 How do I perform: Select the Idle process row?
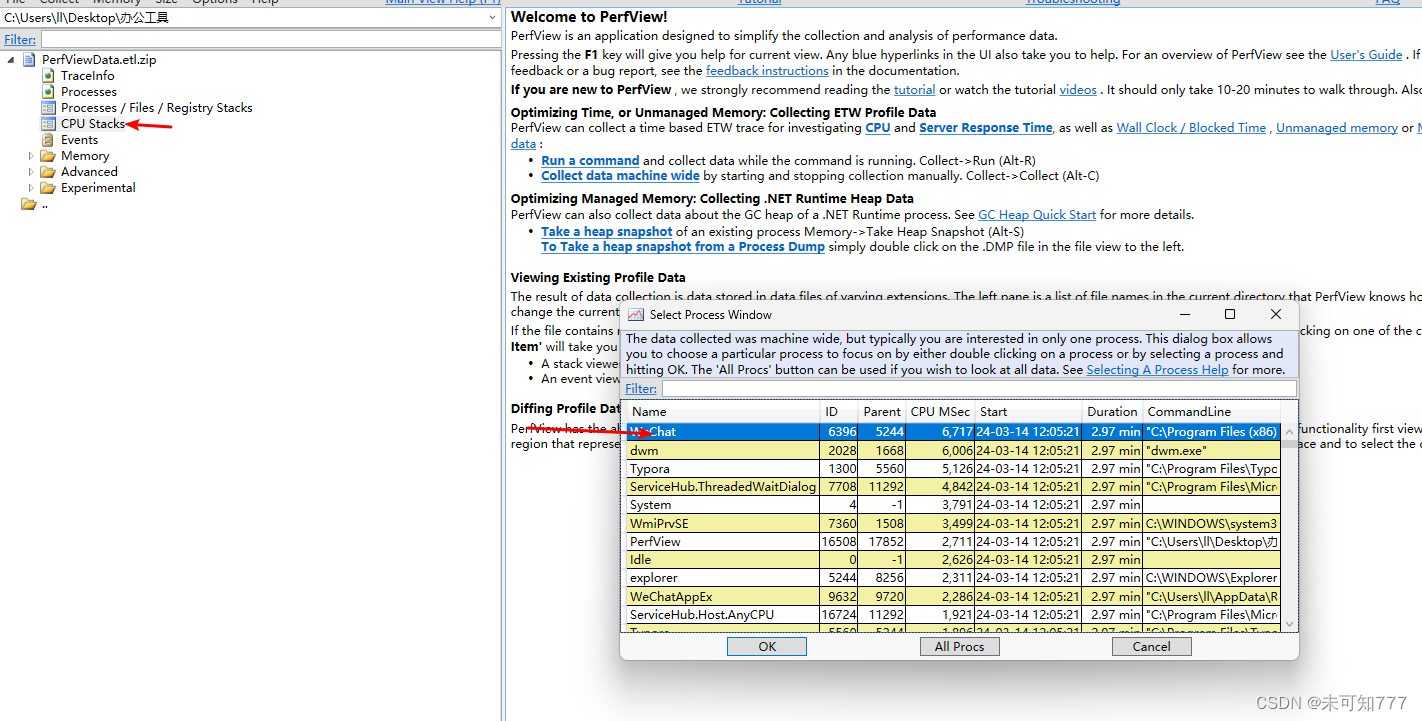[954, 560]
